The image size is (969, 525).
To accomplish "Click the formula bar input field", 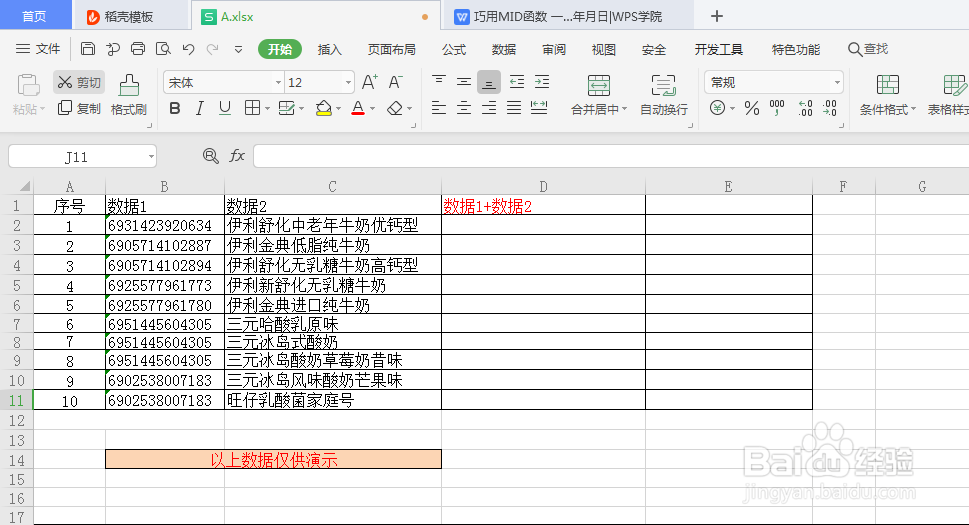I will click(x=611, y=156).
